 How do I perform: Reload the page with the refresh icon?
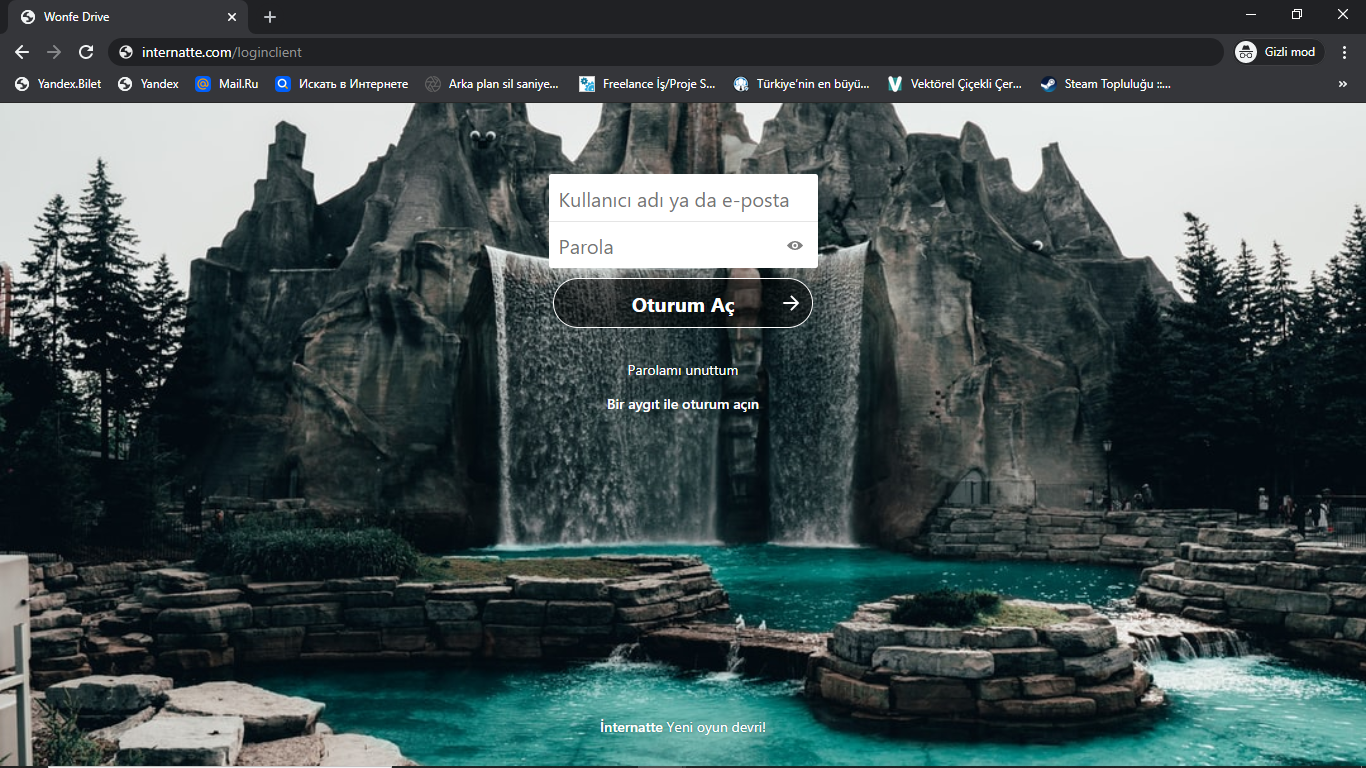(86, 52)
